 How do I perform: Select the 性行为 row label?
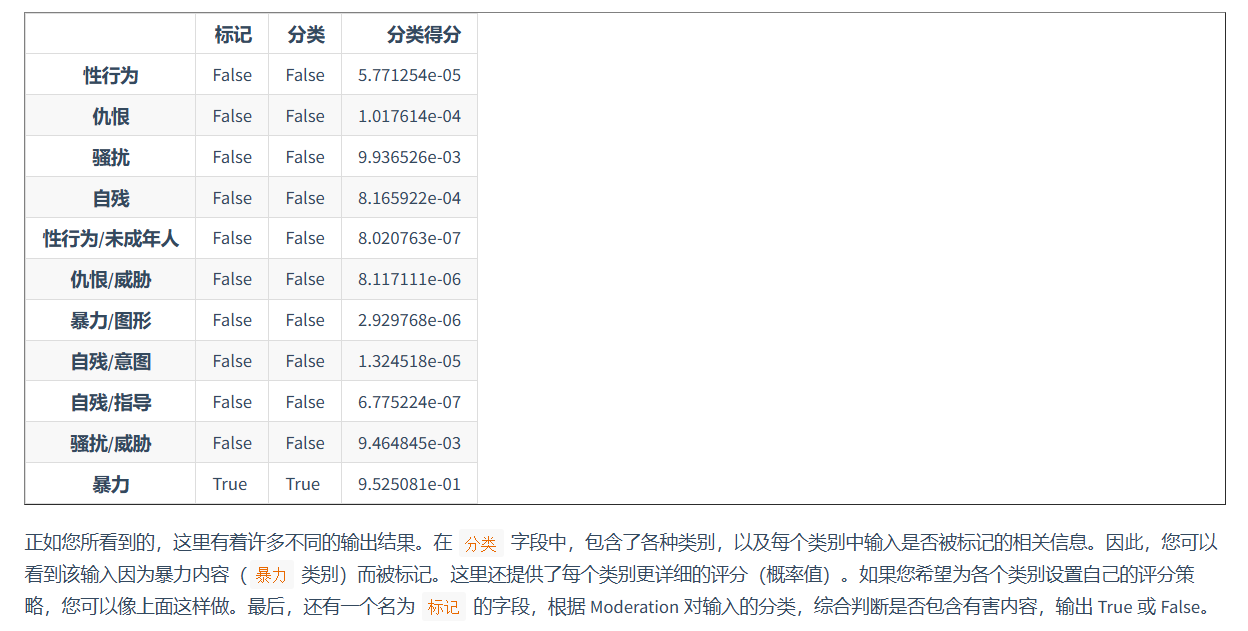tap(110, 76)
